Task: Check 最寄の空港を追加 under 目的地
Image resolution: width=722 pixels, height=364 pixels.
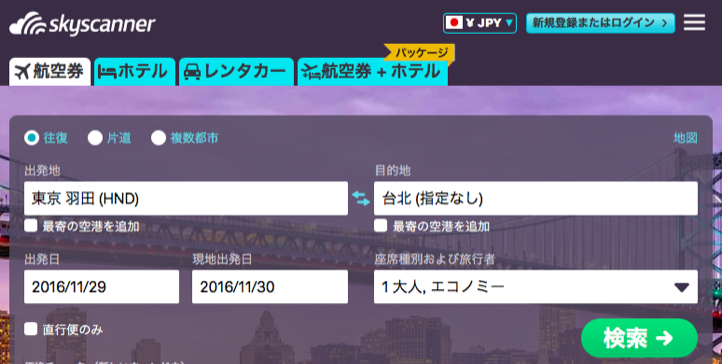Action: (380, 225)
